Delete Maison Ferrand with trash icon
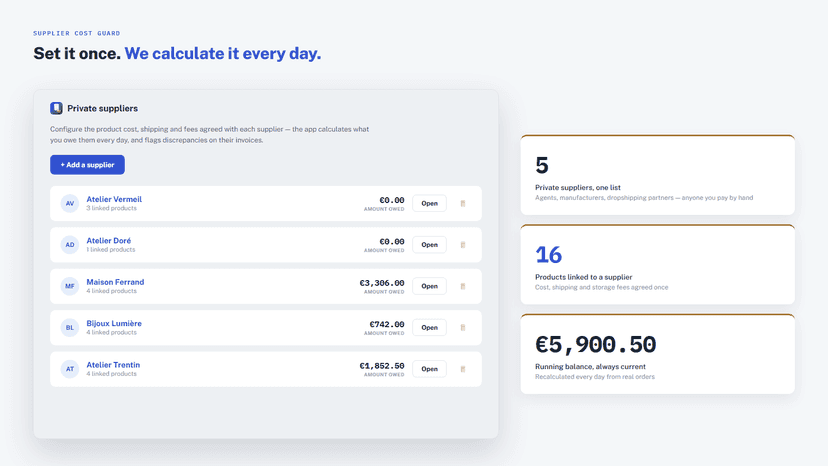 463,286
